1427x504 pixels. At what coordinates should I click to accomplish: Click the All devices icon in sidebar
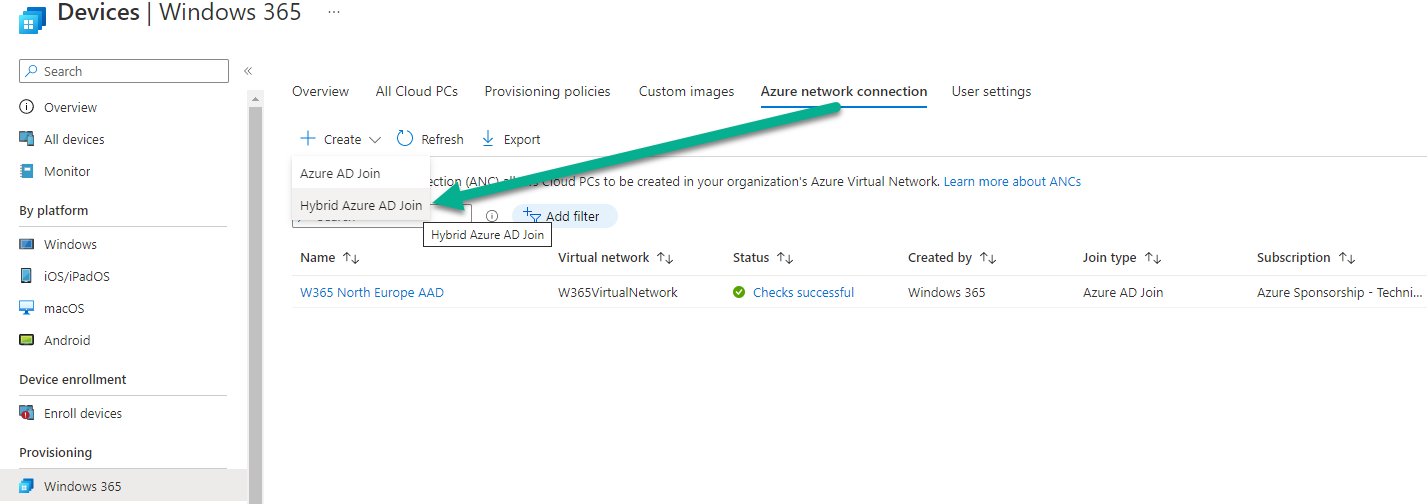click(x=27, y=139)
